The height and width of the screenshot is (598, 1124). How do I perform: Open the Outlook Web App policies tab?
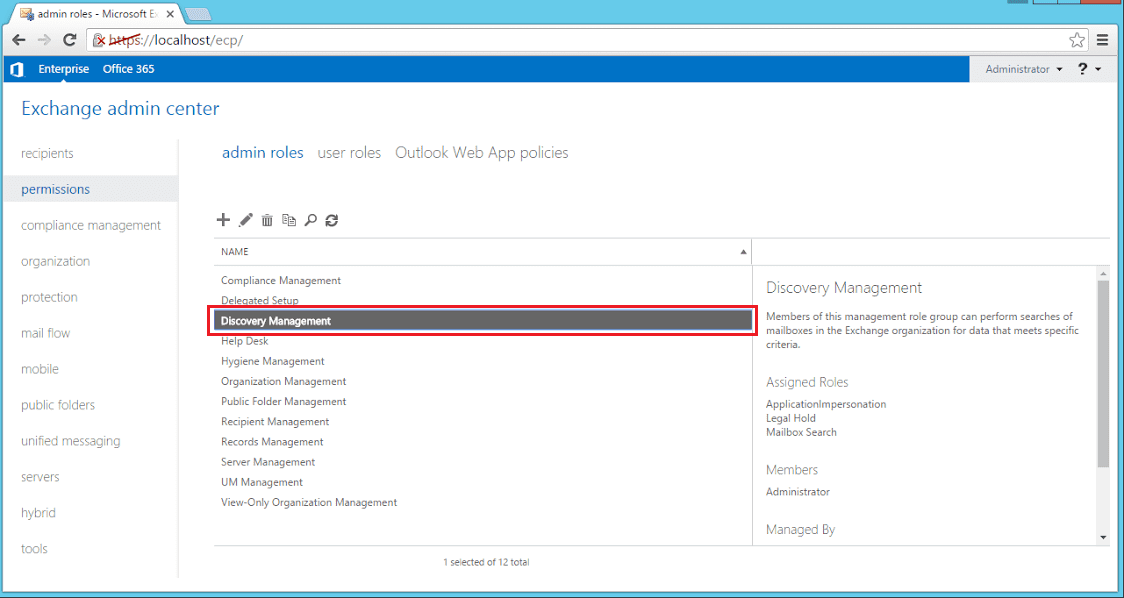pos(481,152)
